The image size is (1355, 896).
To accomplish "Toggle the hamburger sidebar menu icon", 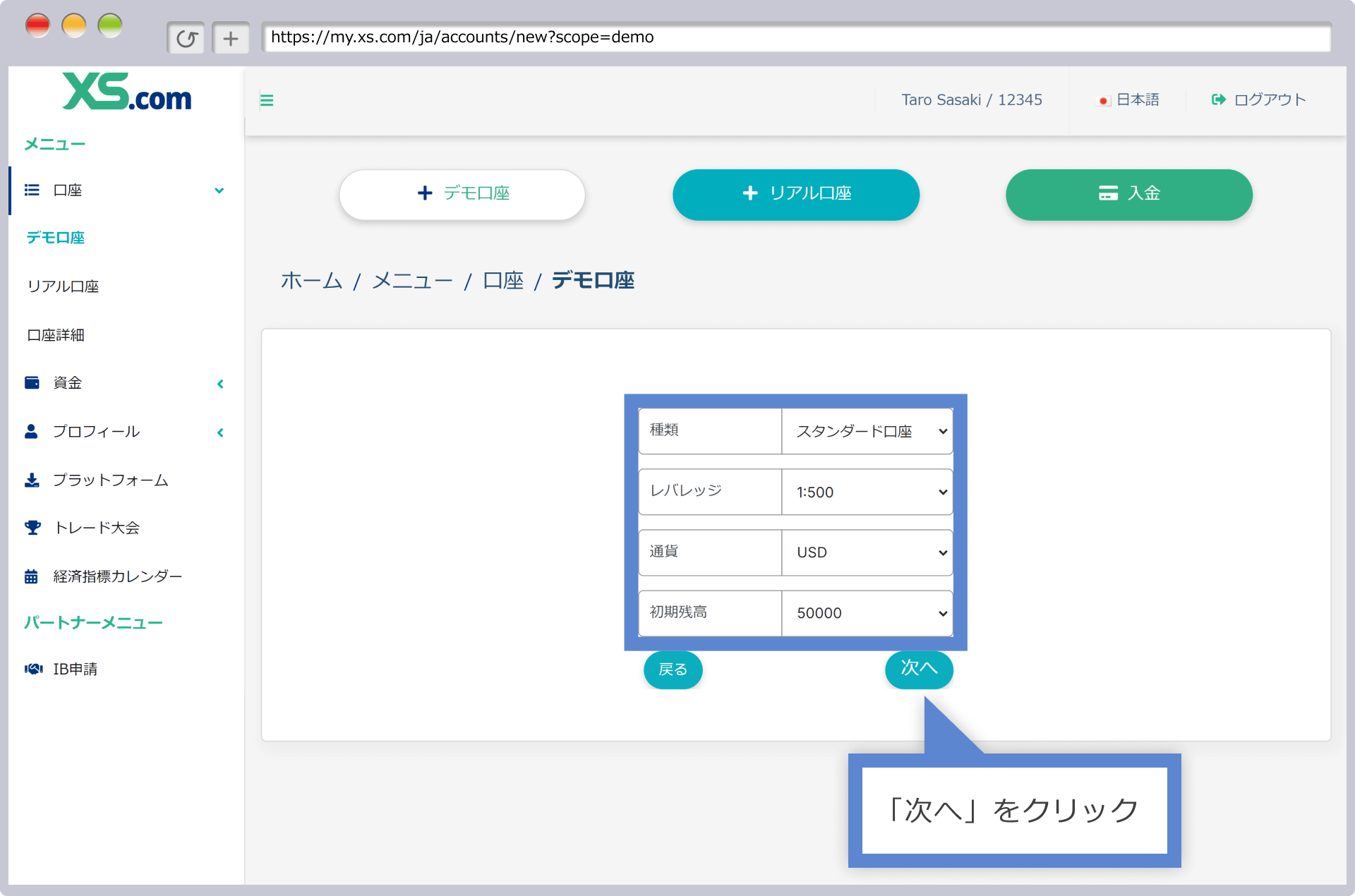I will [267, 100].
